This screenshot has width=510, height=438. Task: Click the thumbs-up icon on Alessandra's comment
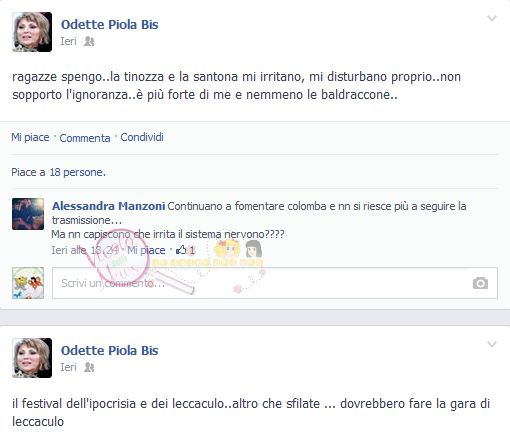pos(181,250)
